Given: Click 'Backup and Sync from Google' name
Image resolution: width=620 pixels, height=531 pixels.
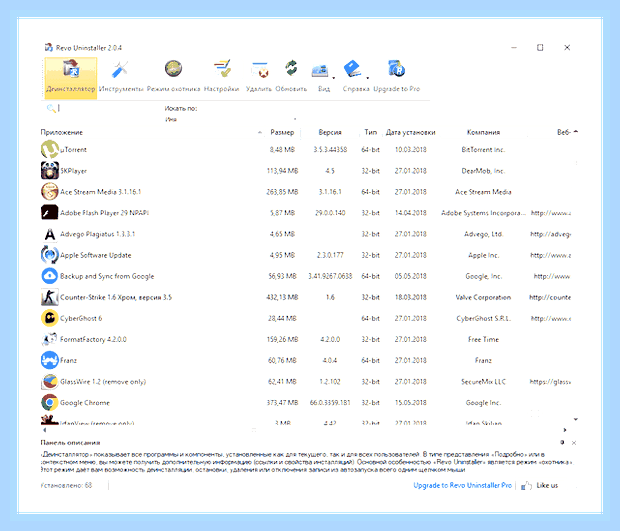Looking at the screenshot, I should pos(107,276).
